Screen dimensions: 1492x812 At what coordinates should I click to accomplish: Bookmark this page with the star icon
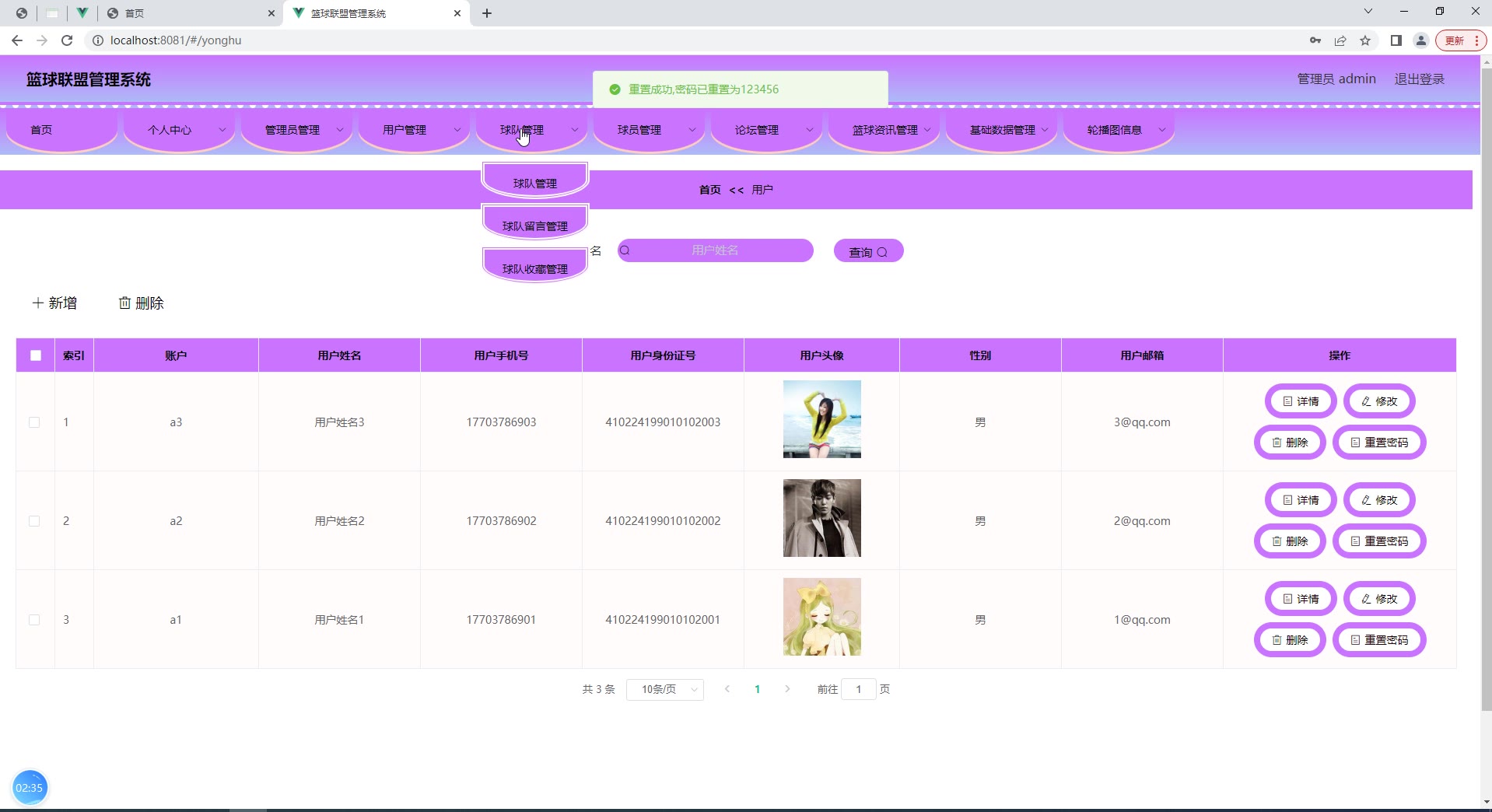click(1365, 40)
